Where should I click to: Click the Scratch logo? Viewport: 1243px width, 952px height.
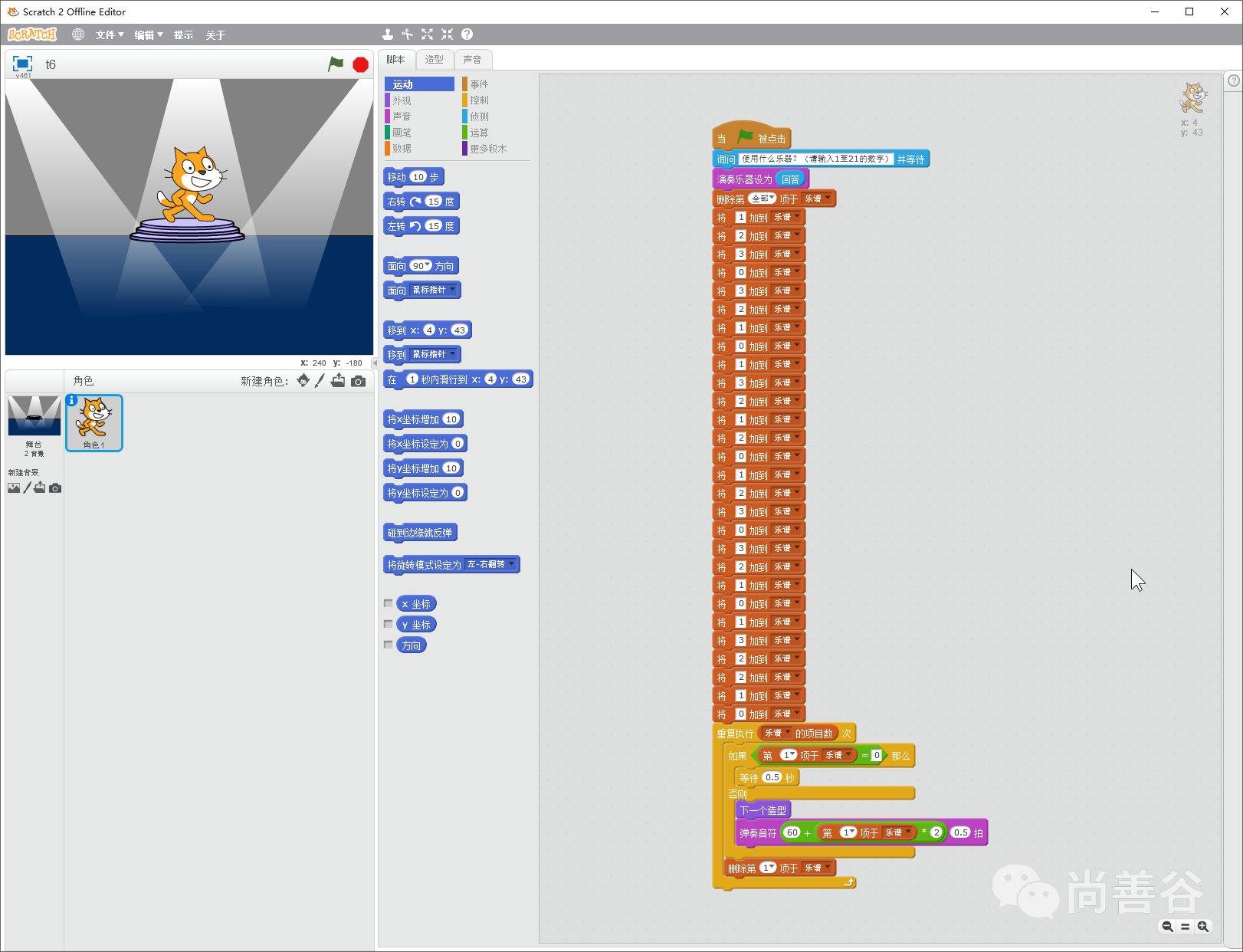32,34
